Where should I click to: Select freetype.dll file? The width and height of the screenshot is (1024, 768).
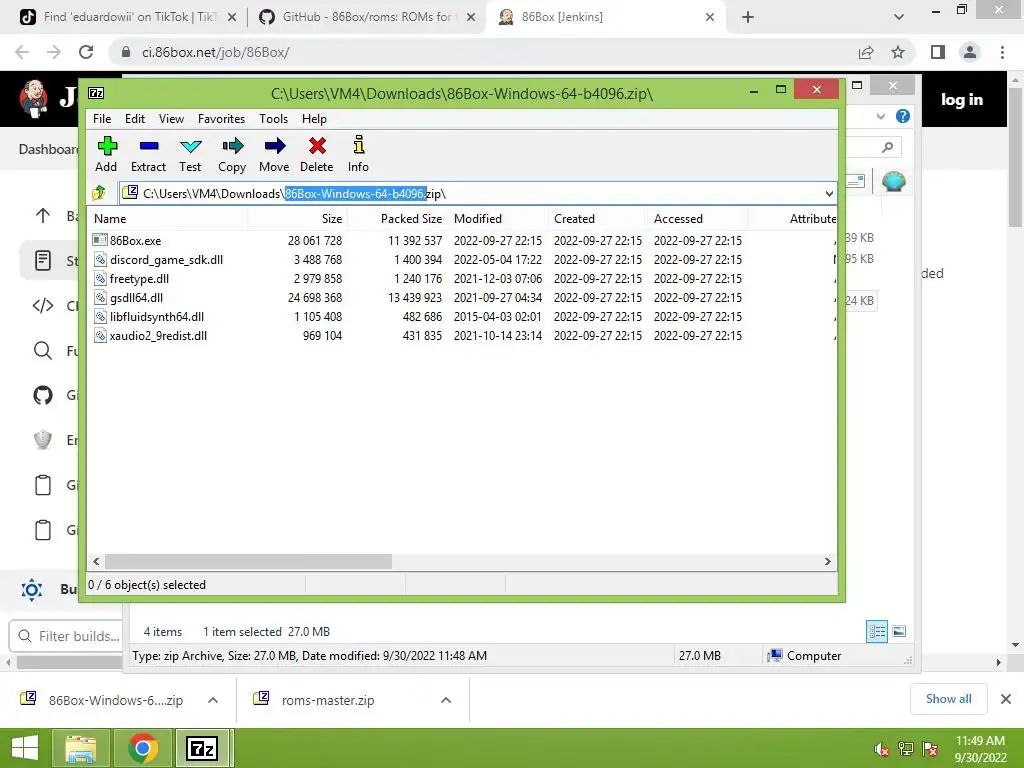coord(139,279)
